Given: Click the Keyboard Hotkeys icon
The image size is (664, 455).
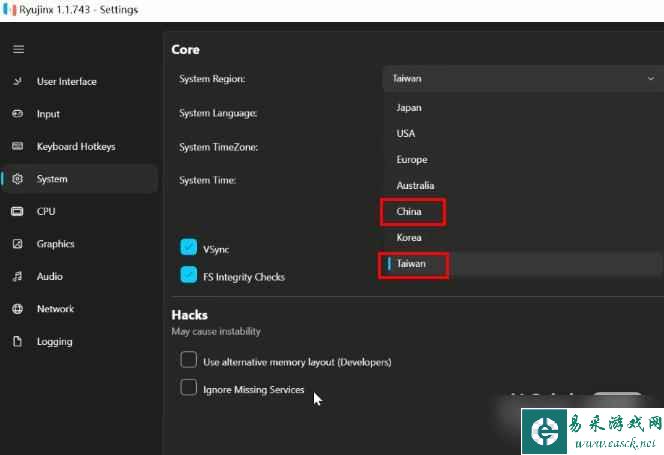Looking at the screenshot, I should point(18,147).
